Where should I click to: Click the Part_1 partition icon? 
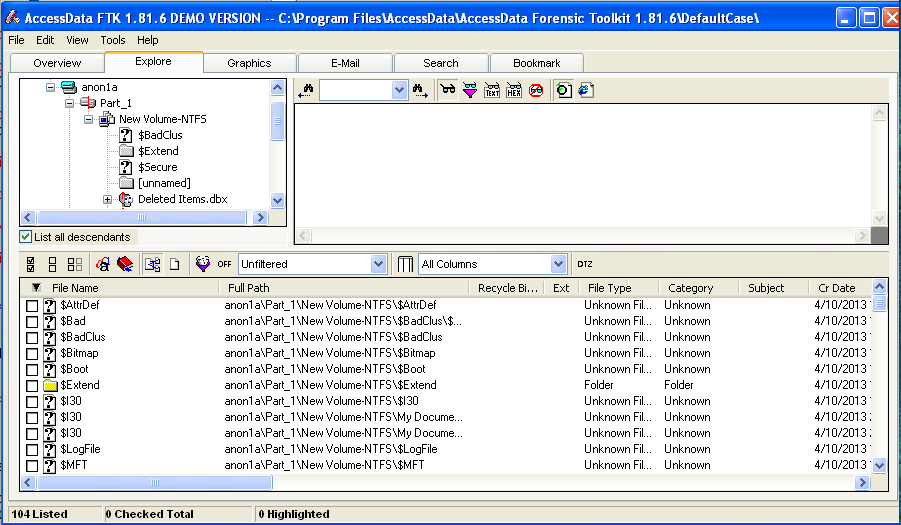pos(88,103)
